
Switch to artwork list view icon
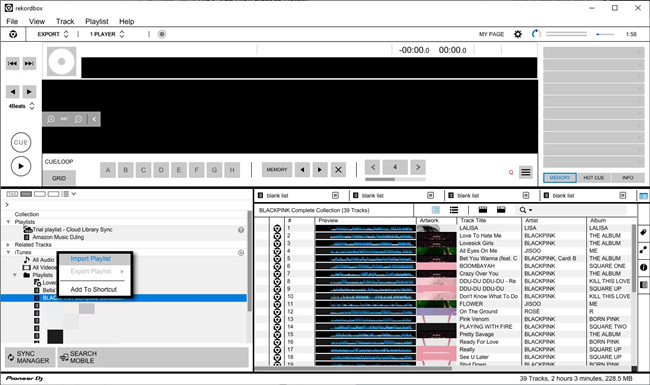(x=436, y=210)
